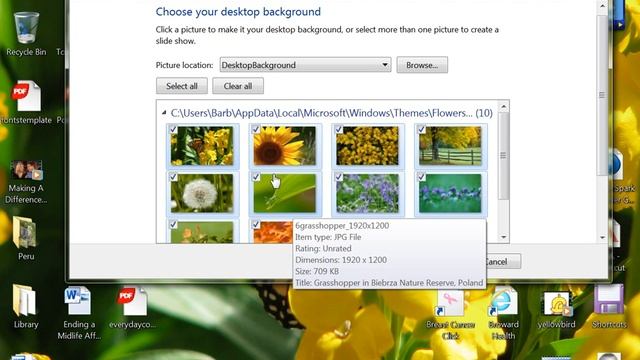Click the picture list scrollbar thumb
This screenshot has width=640, height=360.
(504, 156)
